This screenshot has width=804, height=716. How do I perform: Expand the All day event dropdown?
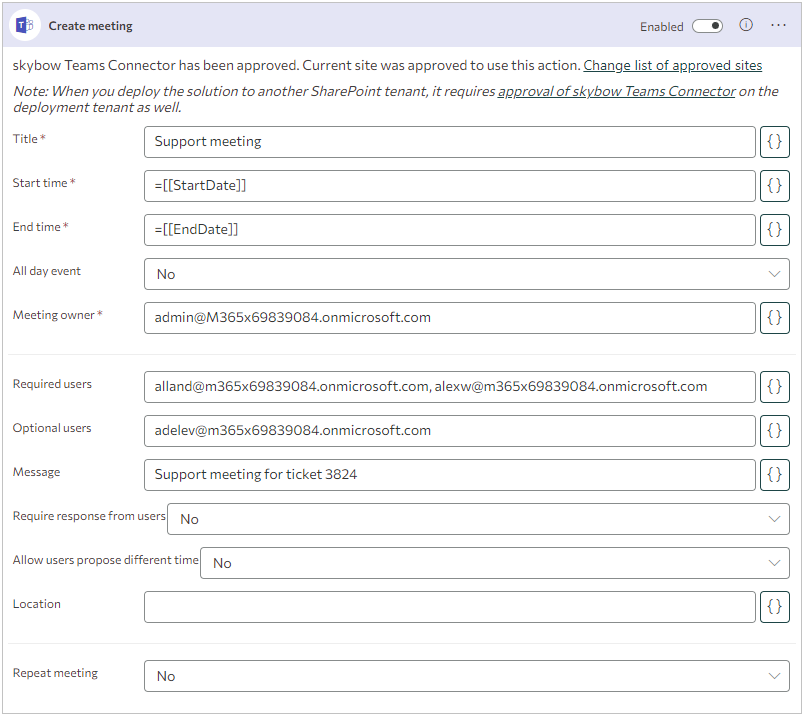467,274
